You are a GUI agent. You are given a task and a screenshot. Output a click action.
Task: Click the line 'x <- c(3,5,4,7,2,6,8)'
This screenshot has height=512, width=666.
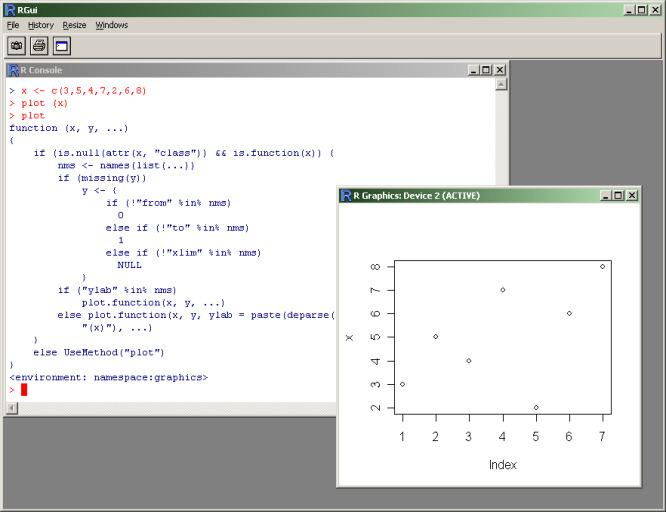pos(83,91)
